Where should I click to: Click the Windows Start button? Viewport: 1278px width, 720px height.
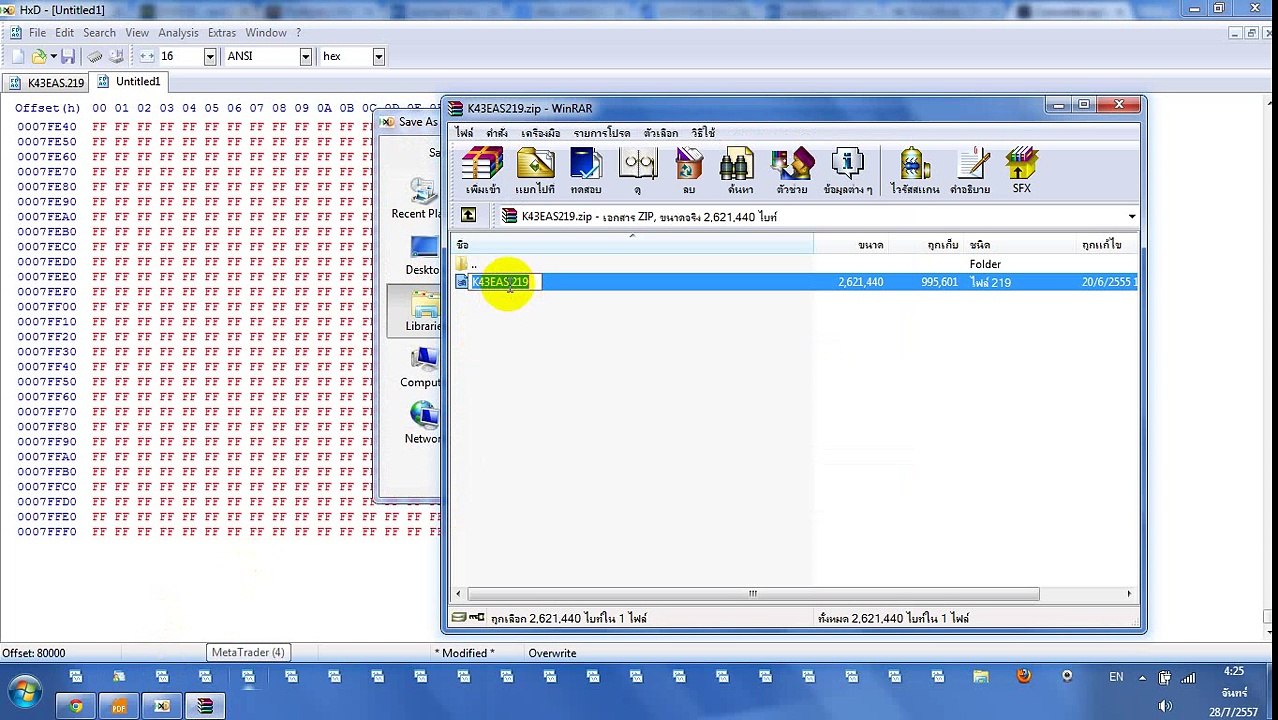click(25, 692)
